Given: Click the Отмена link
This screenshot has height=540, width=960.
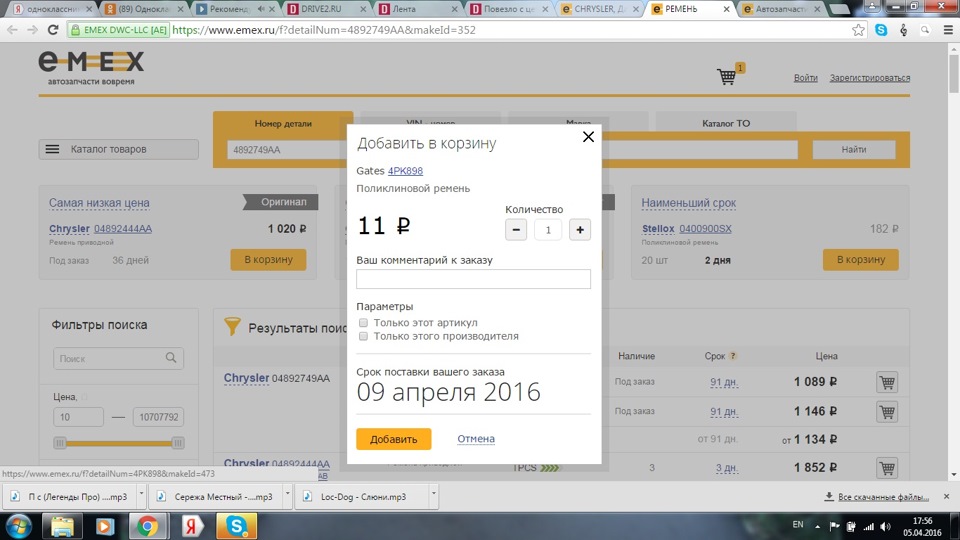Looking at the screenshot, I should pyautogui.click(x=476, y=438).
